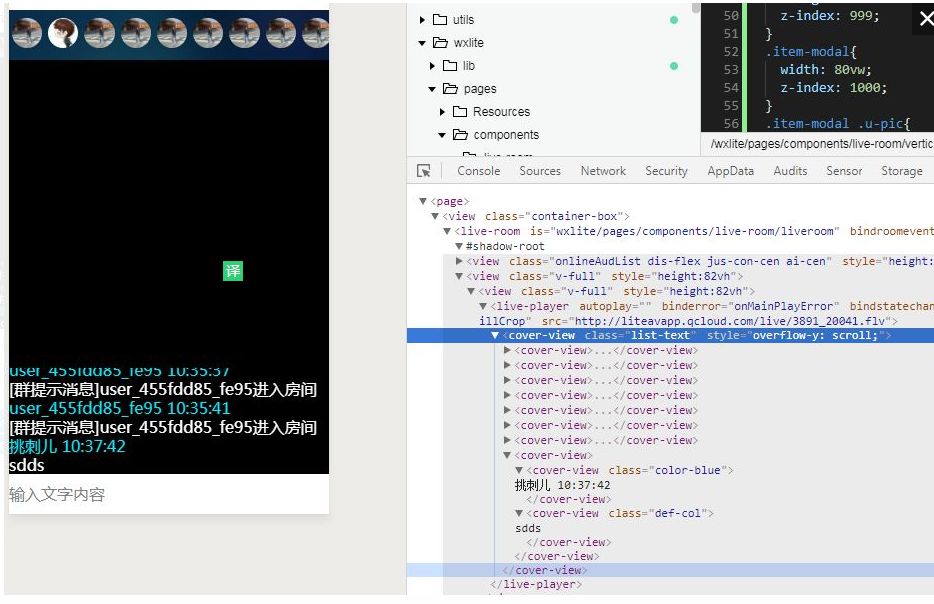Open the AppData tab

(730, 171)
